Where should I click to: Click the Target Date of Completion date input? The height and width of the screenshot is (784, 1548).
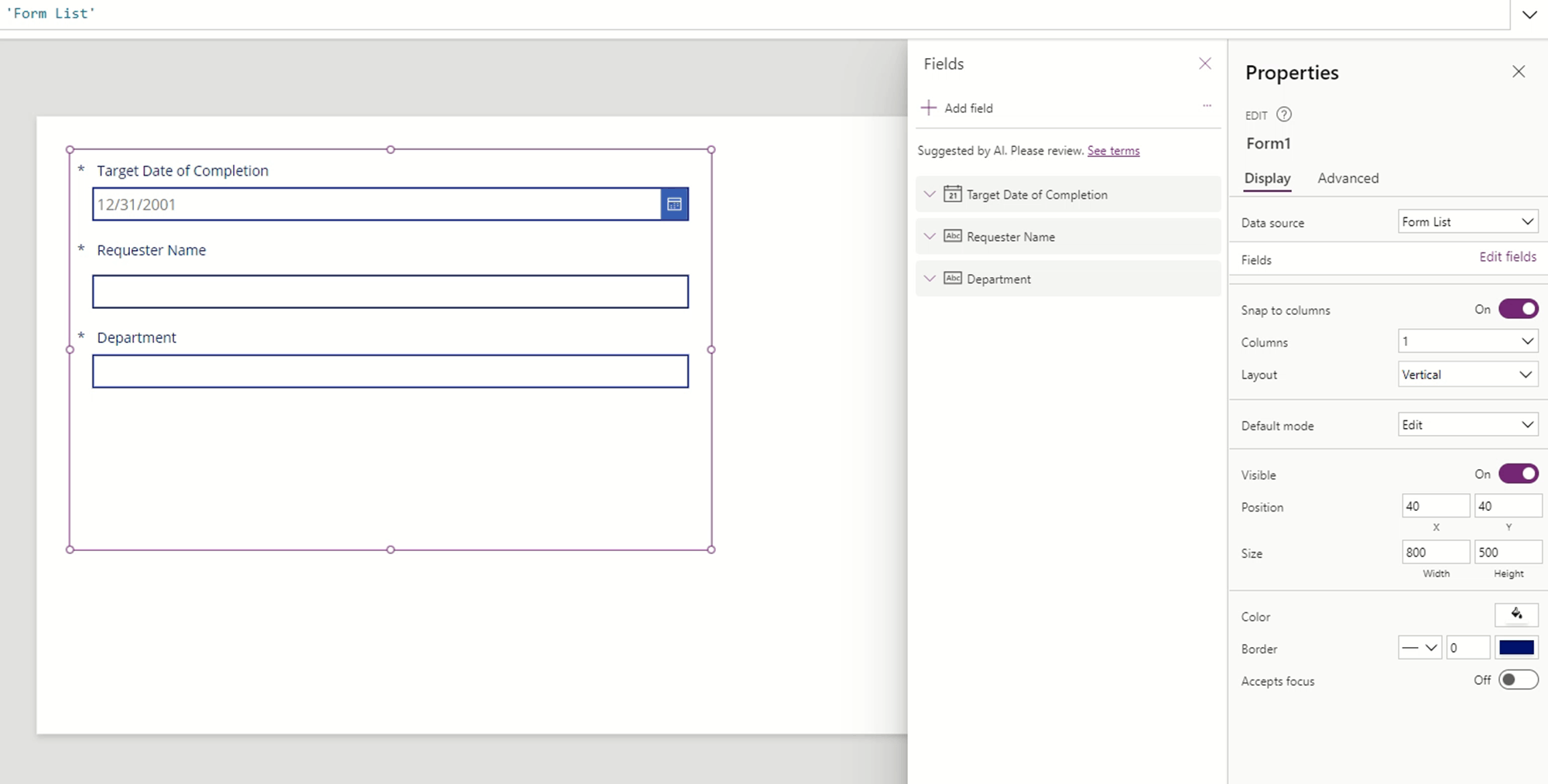point(377,204)
